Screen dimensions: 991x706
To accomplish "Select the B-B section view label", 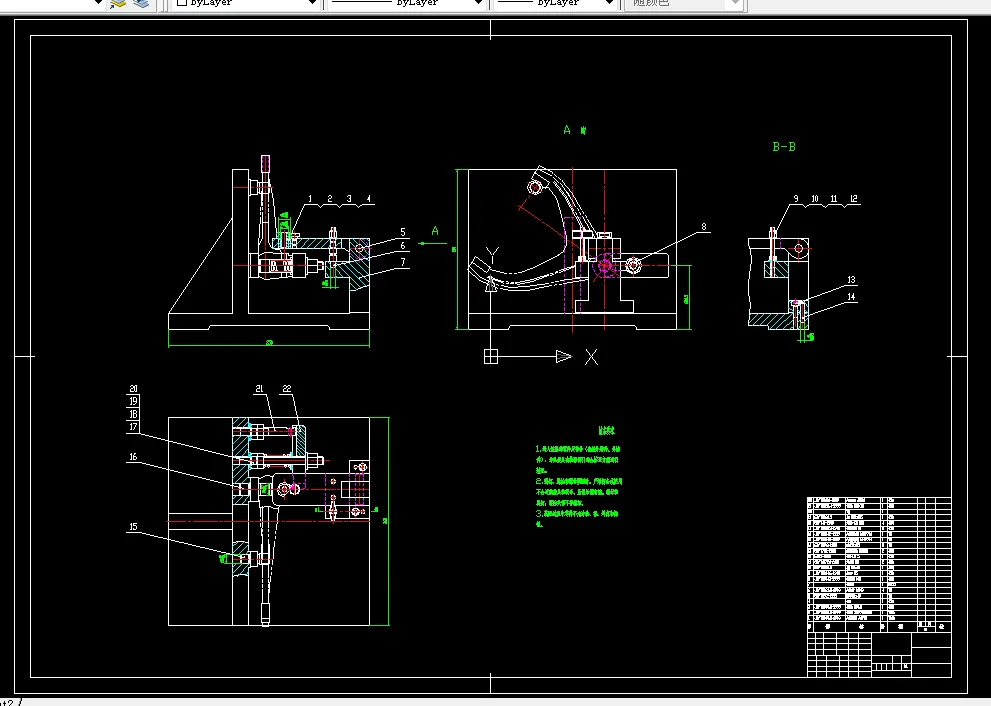I will [x=784, y=147].
